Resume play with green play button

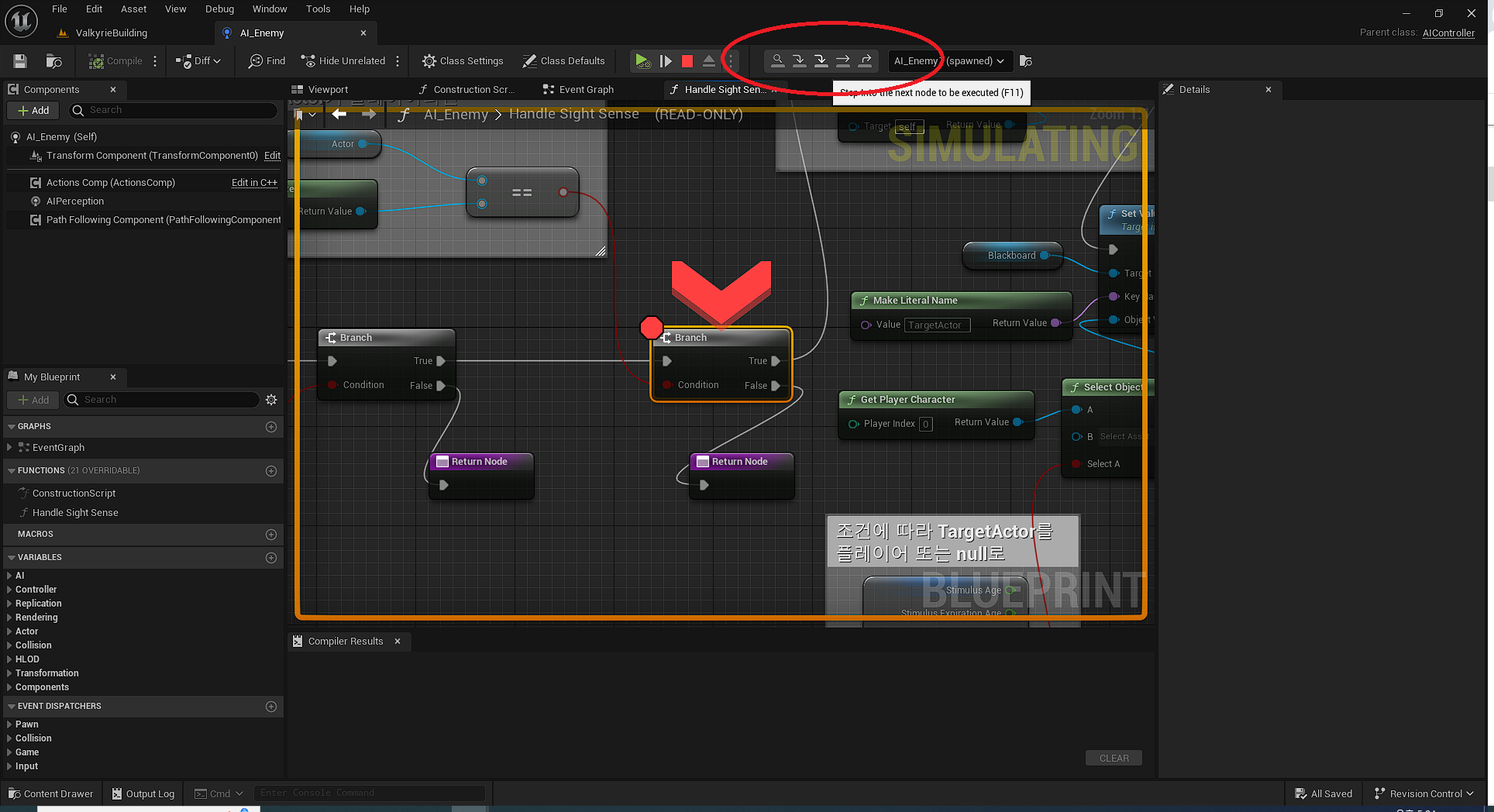(x=642, y=61)
